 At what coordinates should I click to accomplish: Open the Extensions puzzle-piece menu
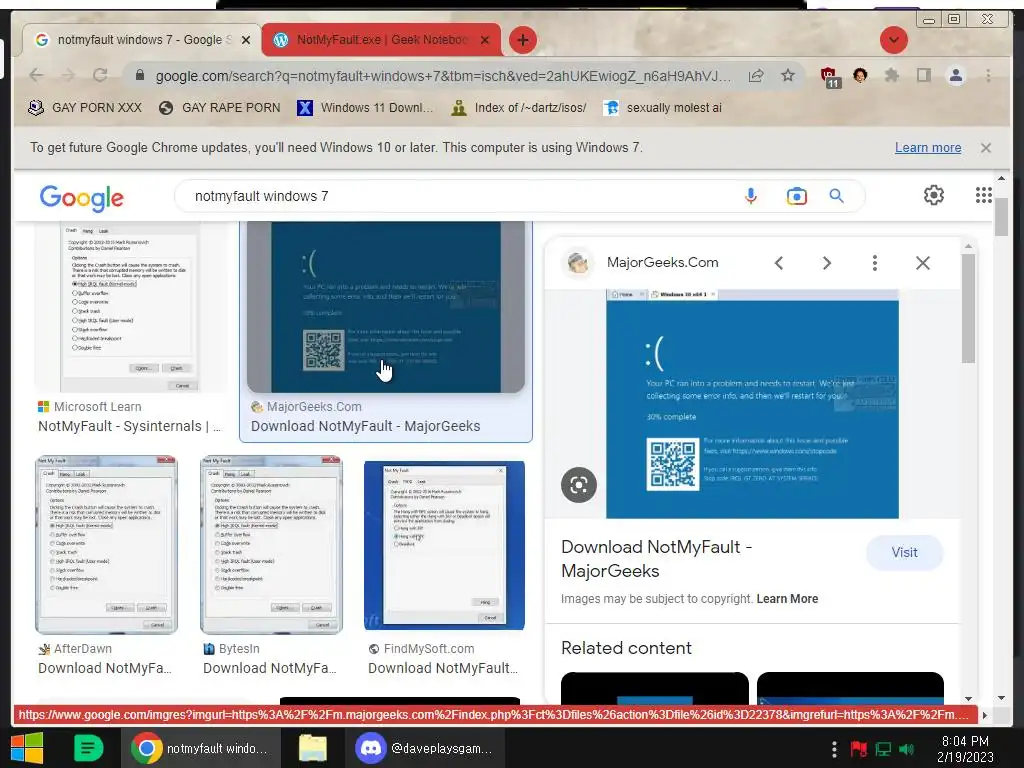point(891,76)
